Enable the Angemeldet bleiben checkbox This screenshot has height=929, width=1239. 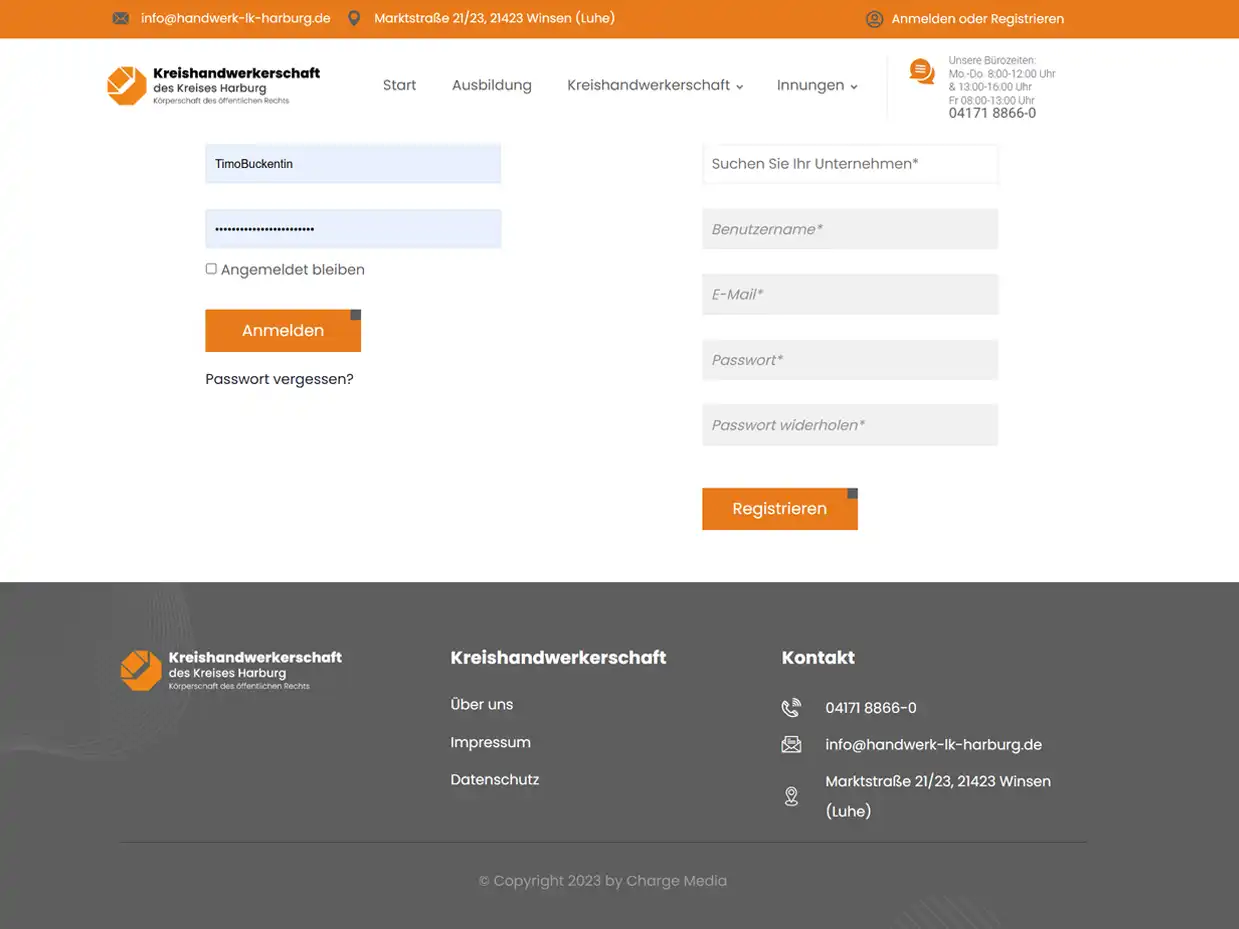point(211,269)
